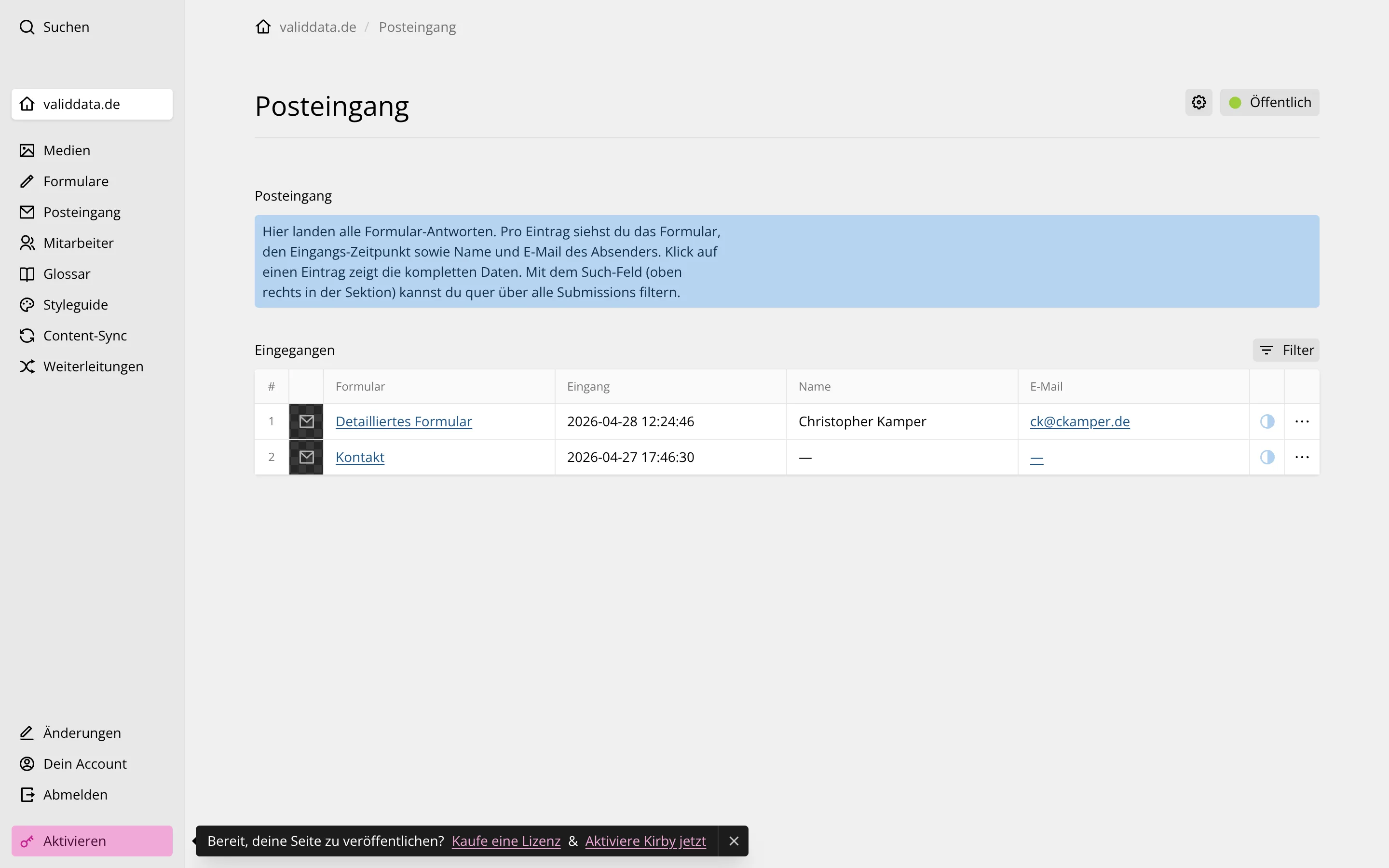Click the home icon in breadcrumb
The height and width of the screenshot is (868, 1389).
263,27
